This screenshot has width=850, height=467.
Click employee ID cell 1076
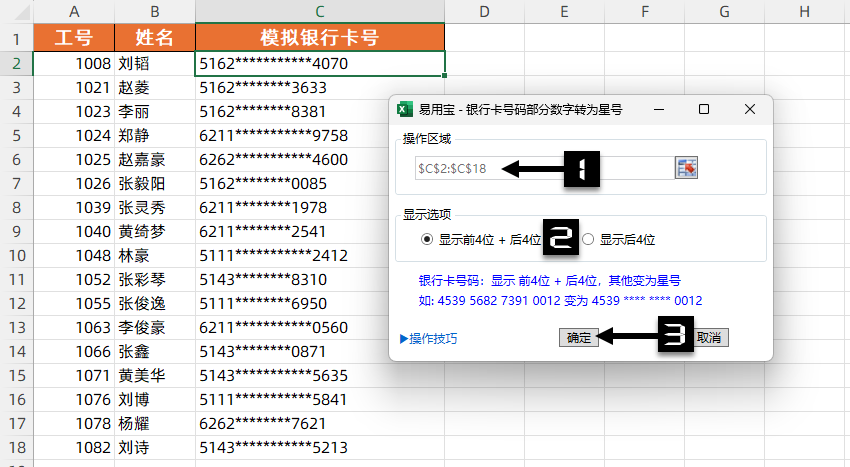[74, 400]
